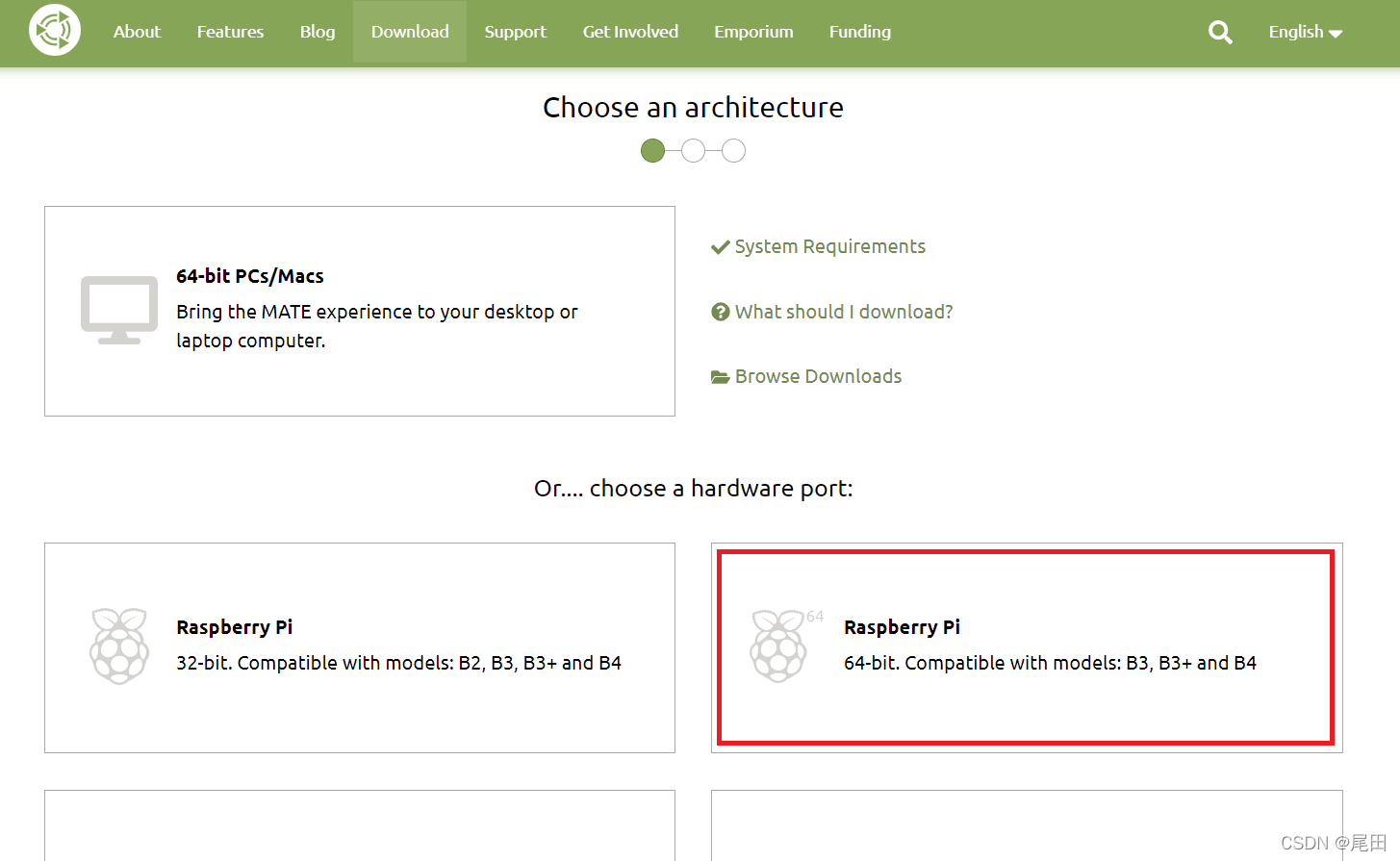The height and width of the screenshot is (861, 1400).
Task: Open the Support menu item
Action: pyautogui.click(x=515, y=32)
